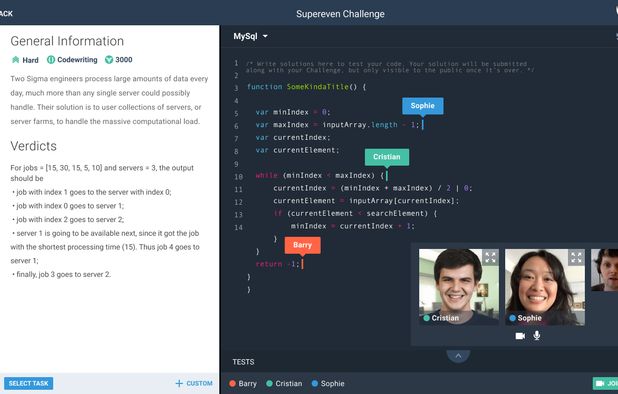Click the 3000 points gem icon

click(109, 60)
